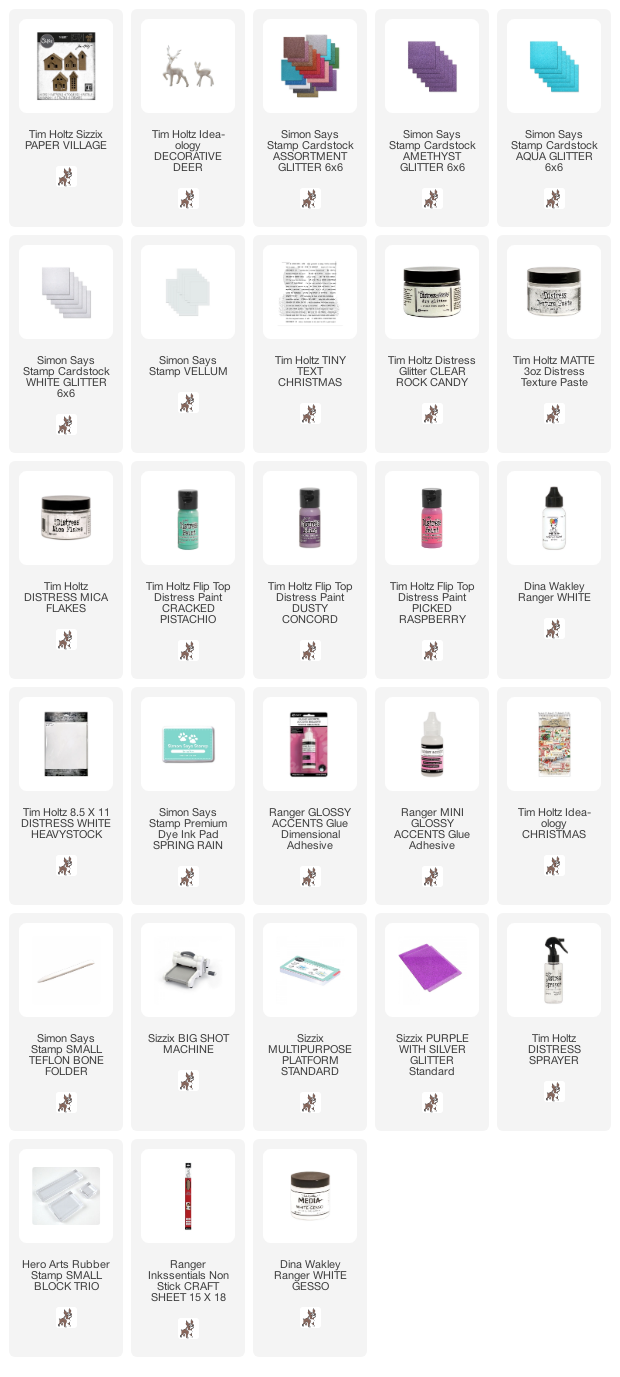Image resolution: width=620 pixels, height=1377 pixels.
Task: Open the link Tim Holtz MATTE 3oz Distress Texture Paste
Action: pyautogui.click(x=554, y=371)
